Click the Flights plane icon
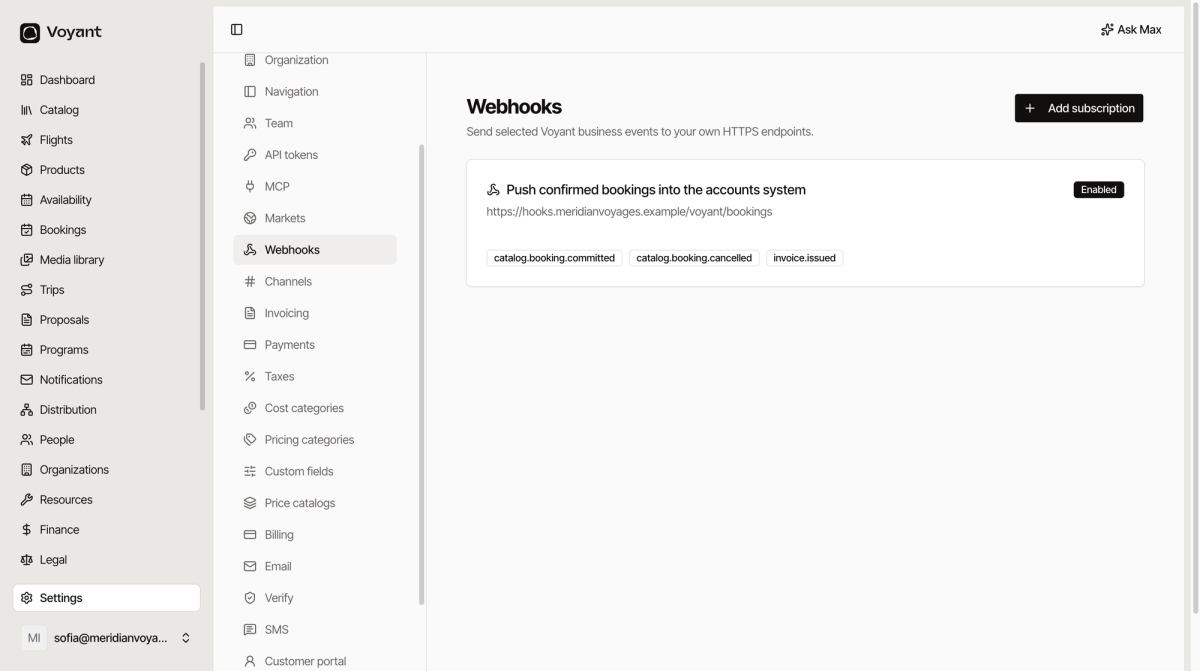 click(27, 140)
